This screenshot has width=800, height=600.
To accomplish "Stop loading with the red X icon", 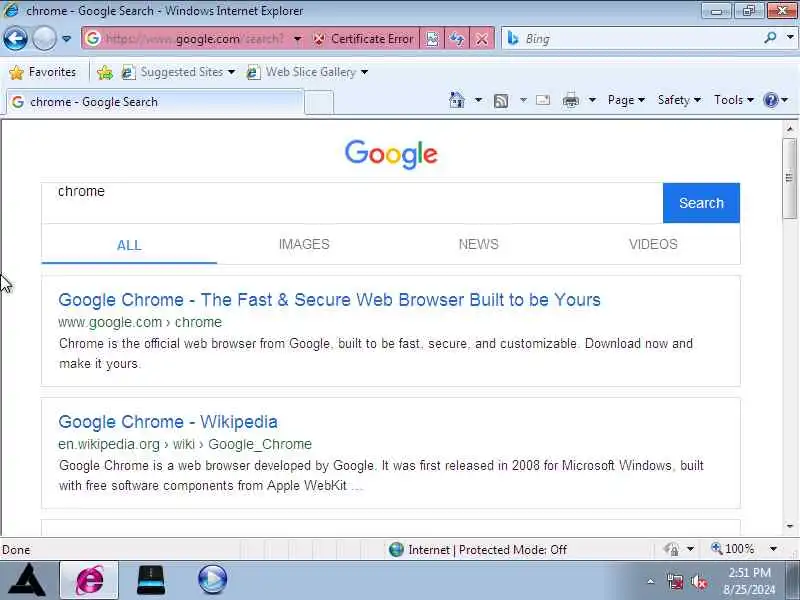I will [482, 39].
